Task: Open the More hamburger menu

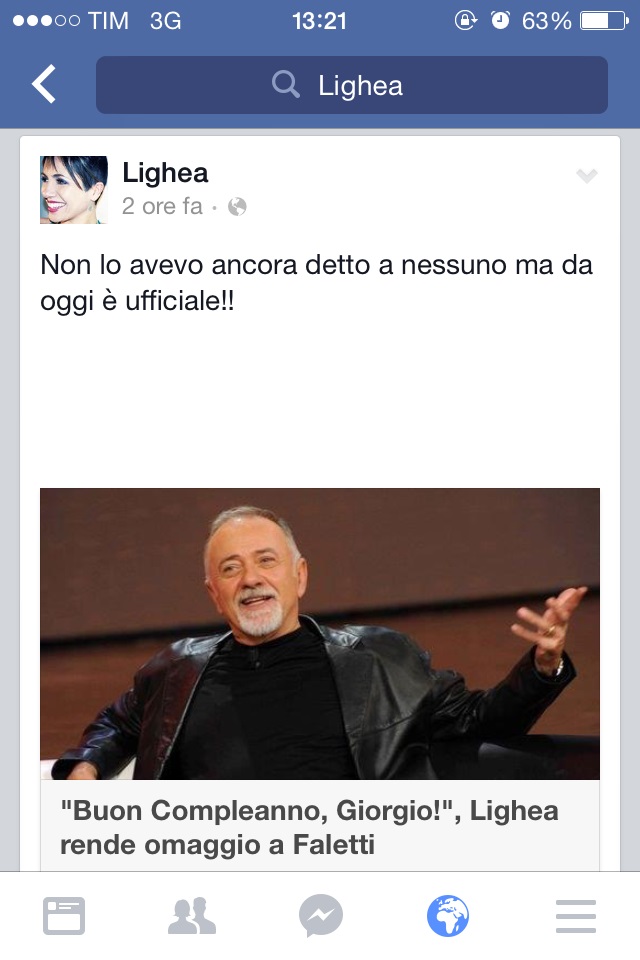Action: (x=576, y=916)
